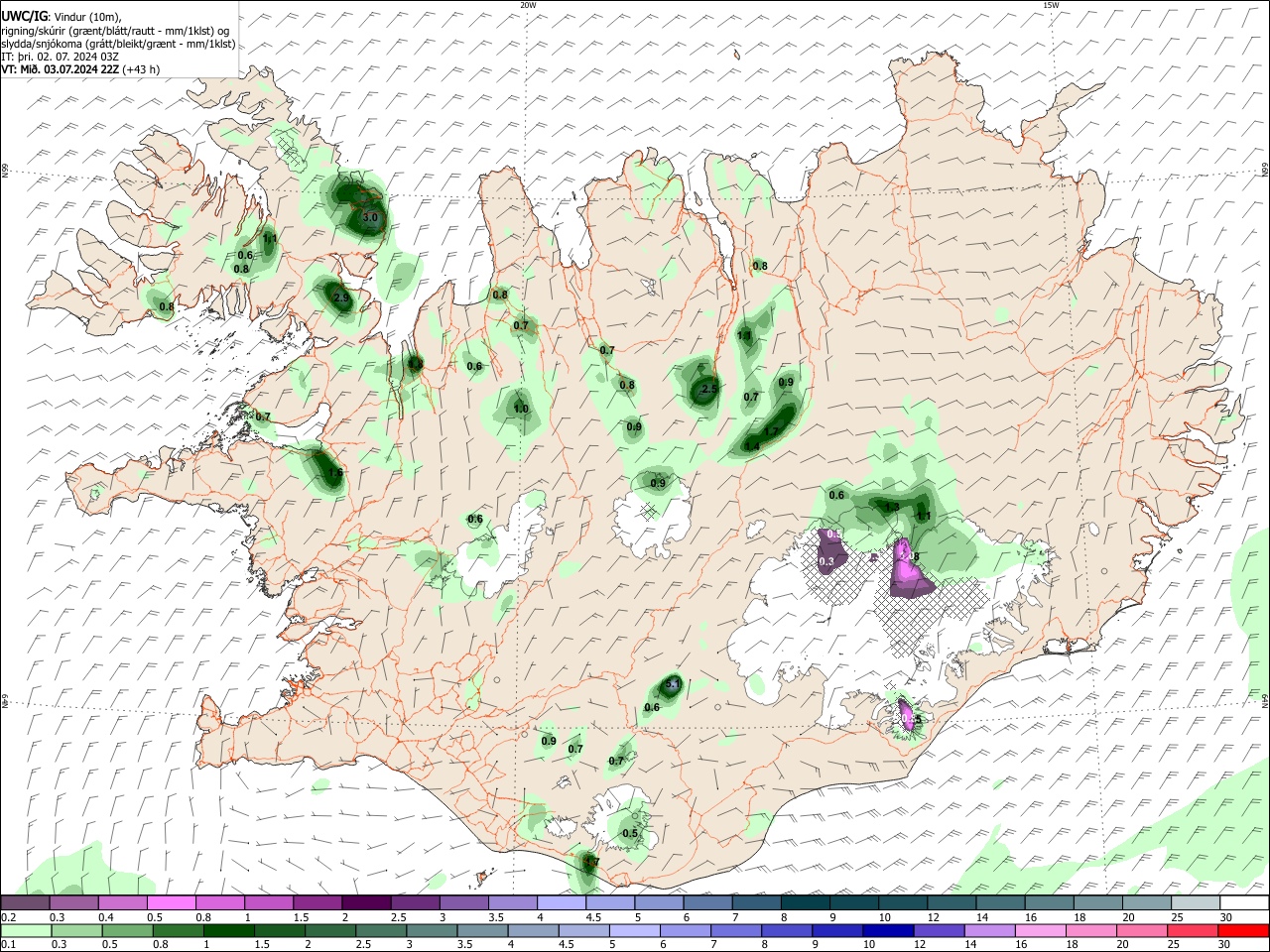Click the 'IT: þri. 02. 07. 2024 03Z' line
Image resolution: width=1270 pixels, height=952 pixels.
[x=58, y=57]
